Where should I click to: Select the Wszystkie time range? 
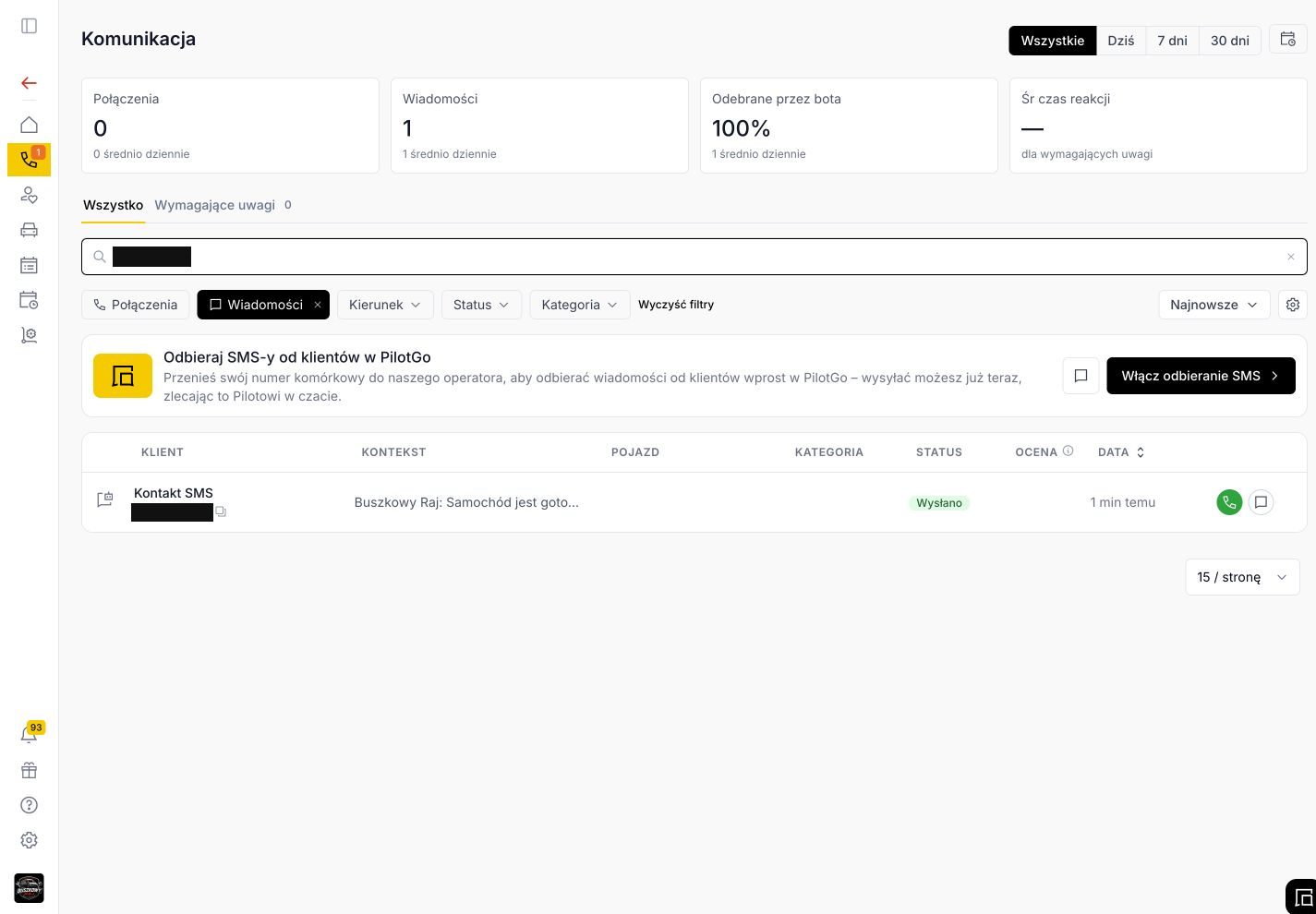tap(1053, 41)
